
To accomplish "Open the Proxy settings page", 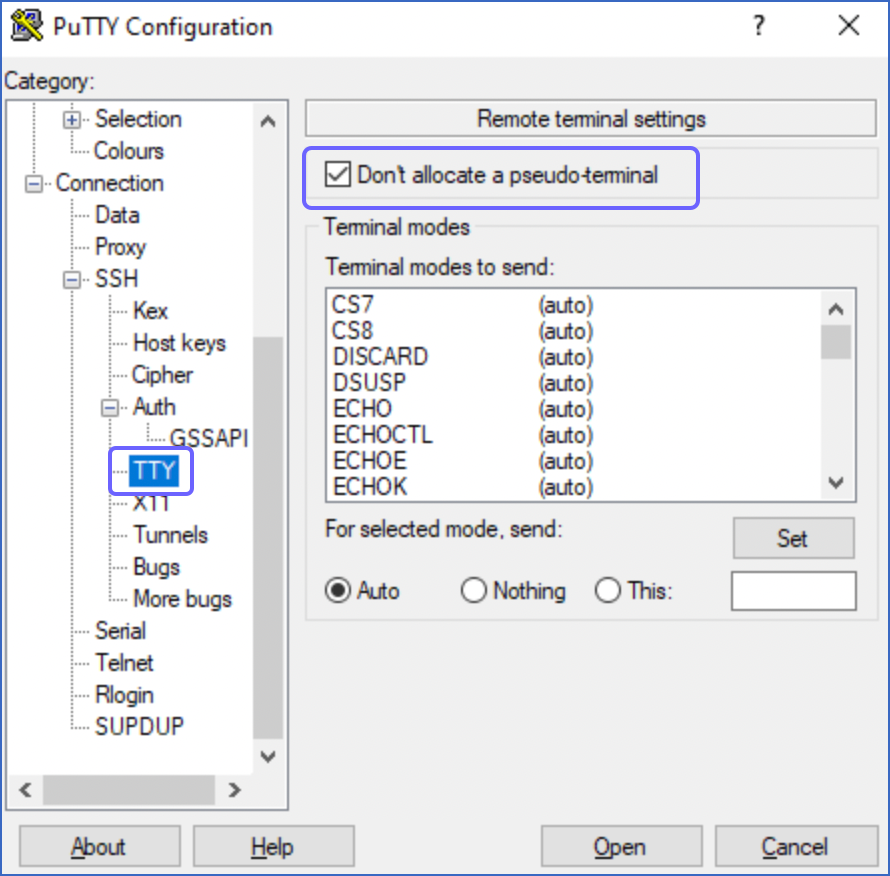I will pos(121,247).
